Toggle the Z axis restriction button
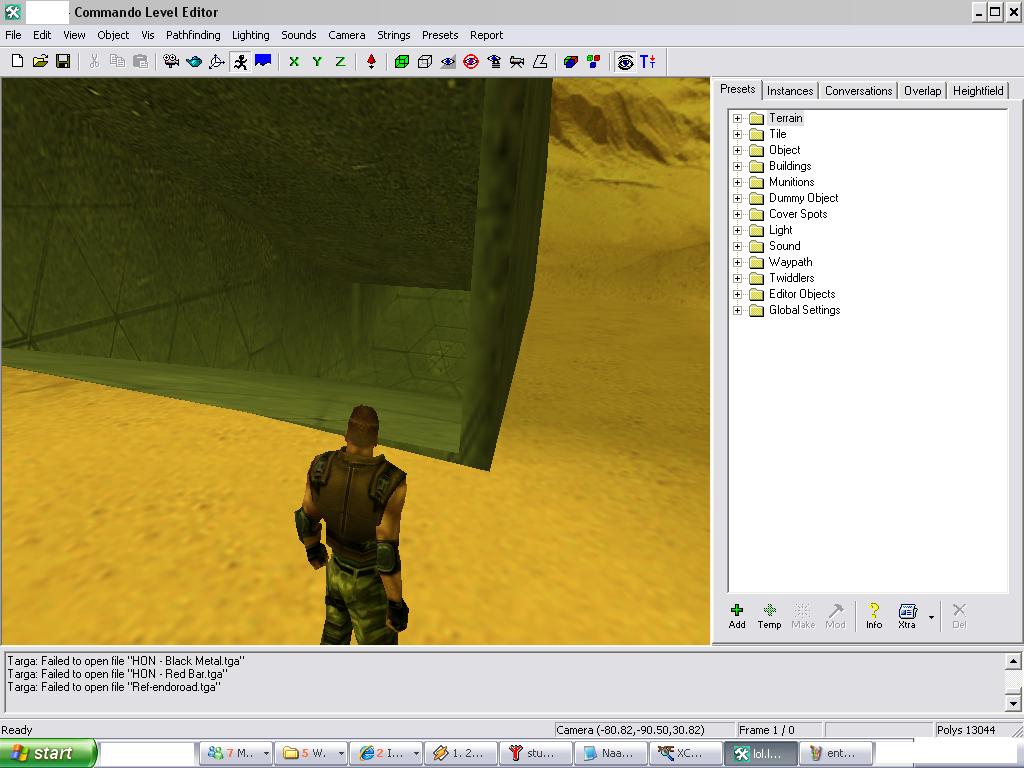The width and height of the screenshot is (1024, 768). tap(340, 61)
